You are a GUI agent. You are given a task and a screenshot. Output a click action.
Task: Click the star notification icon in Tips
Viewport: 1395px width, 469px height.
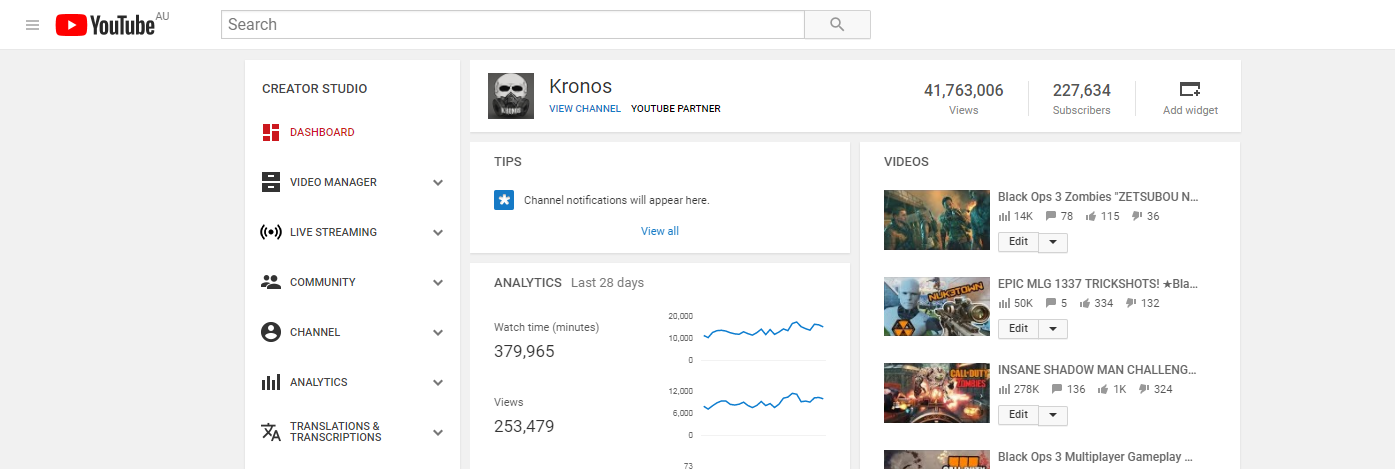[x=504, y=200]
